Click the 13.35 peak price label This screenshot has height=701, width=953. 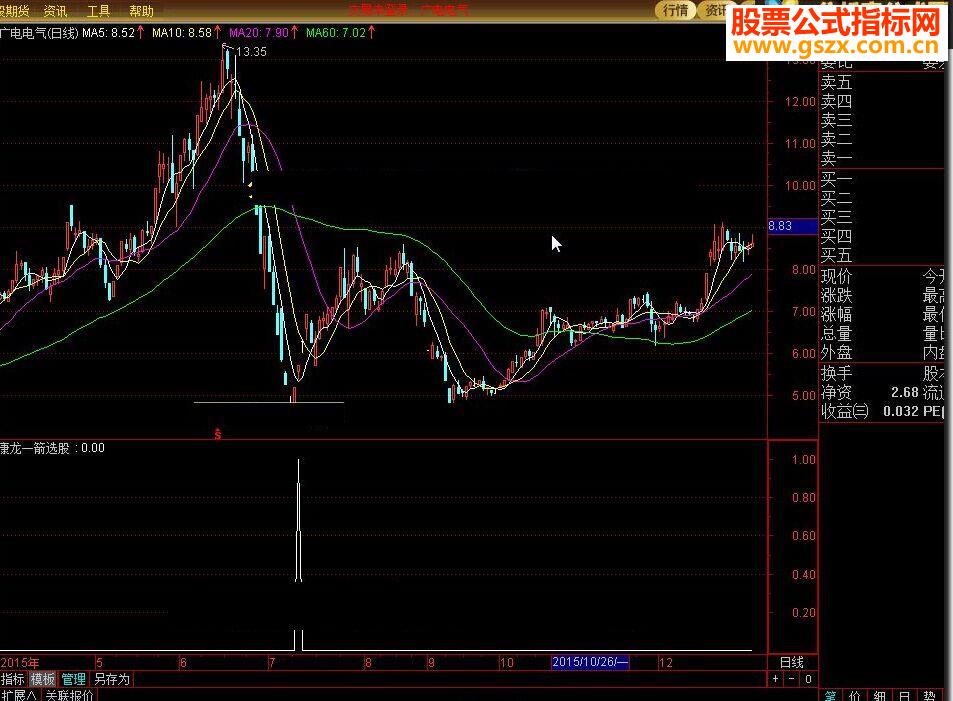click(251, 52)
